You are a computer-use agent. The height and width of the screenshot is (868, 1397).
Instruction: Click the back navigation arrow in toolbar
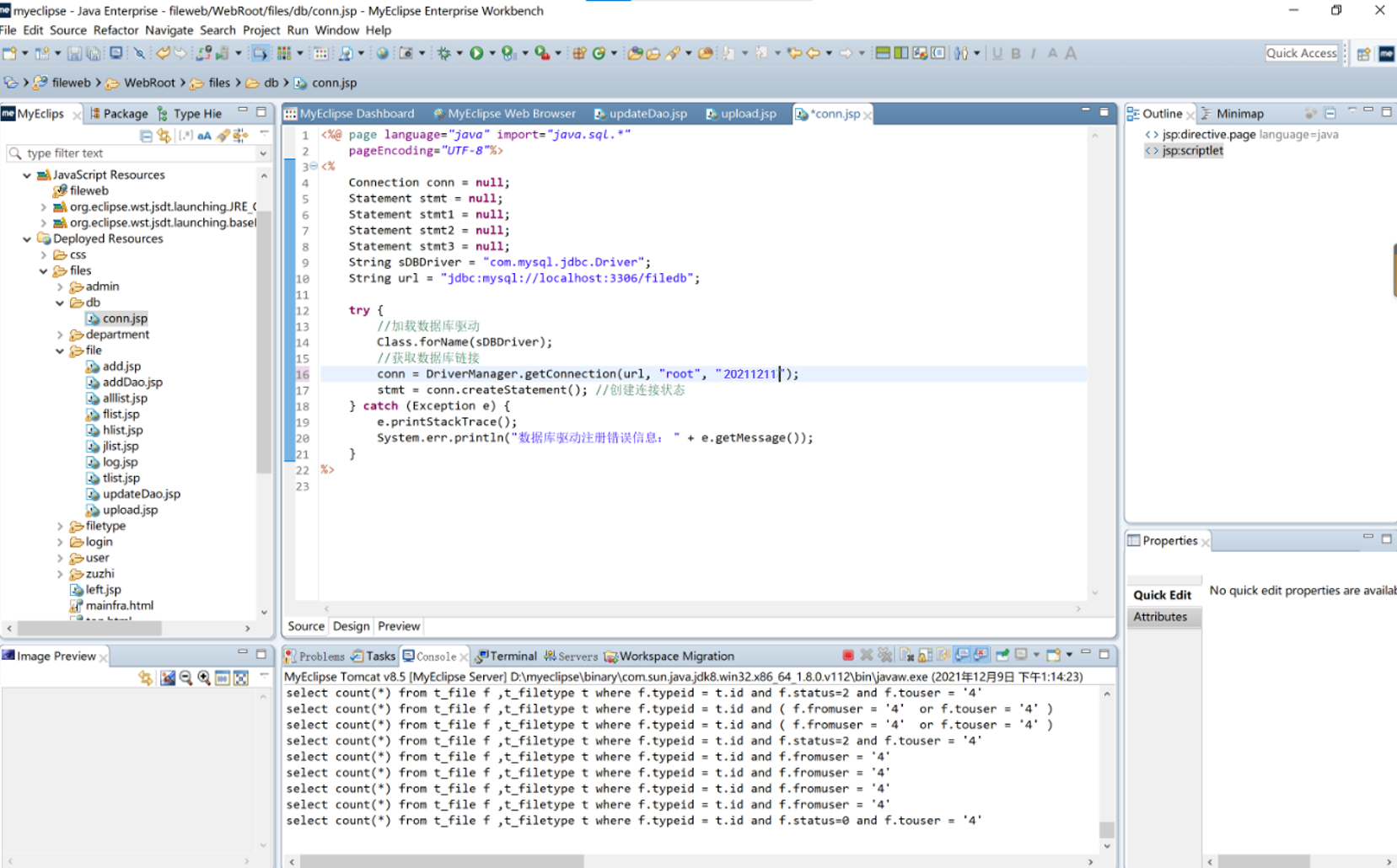click(x=813, y=53)
